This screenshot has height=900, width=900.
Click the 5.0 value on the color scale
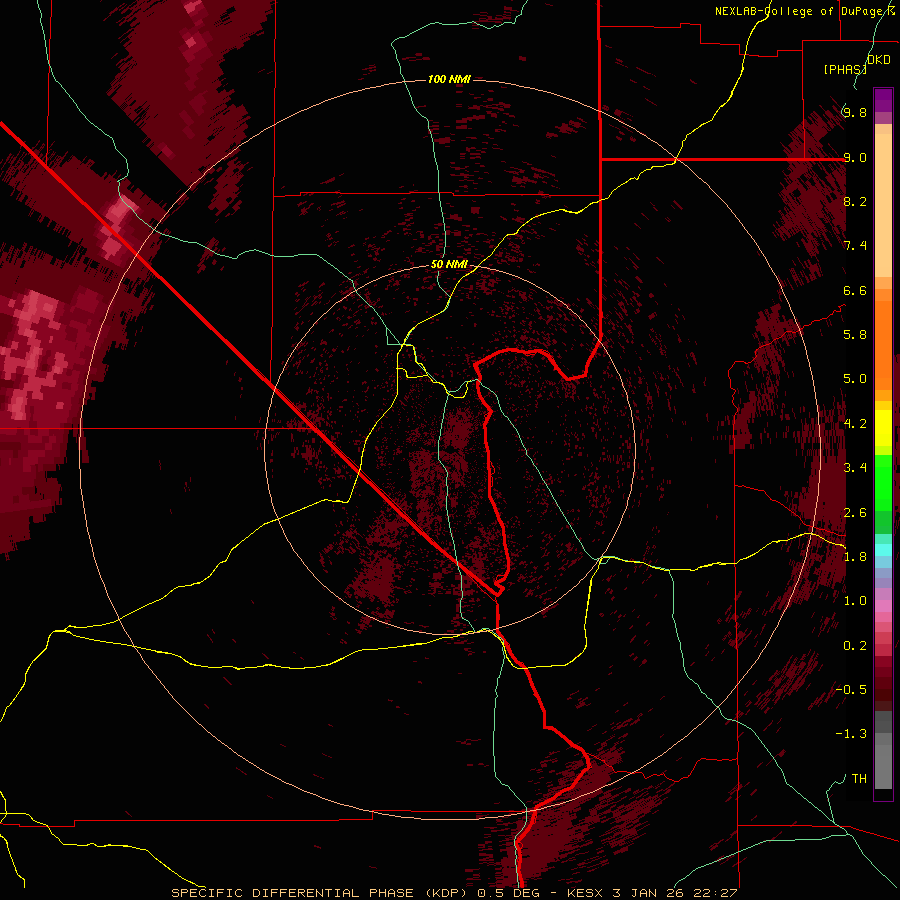point(855,379)
